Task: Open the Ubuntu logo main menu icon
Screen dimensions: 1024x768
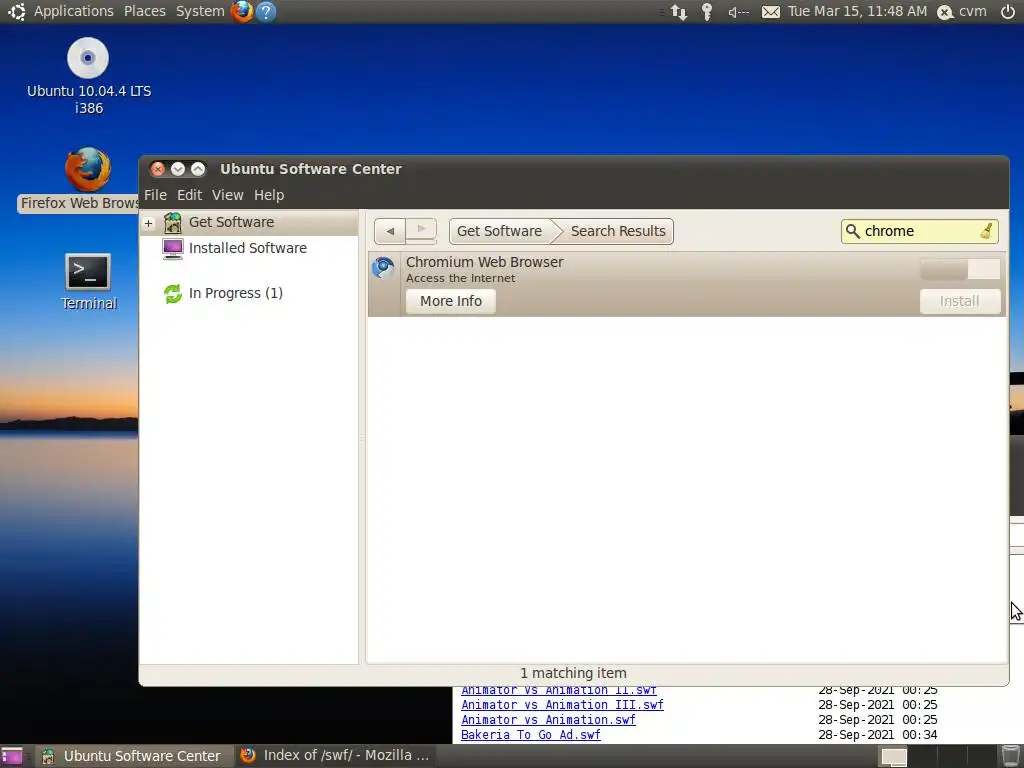Action: click(16, 11)
